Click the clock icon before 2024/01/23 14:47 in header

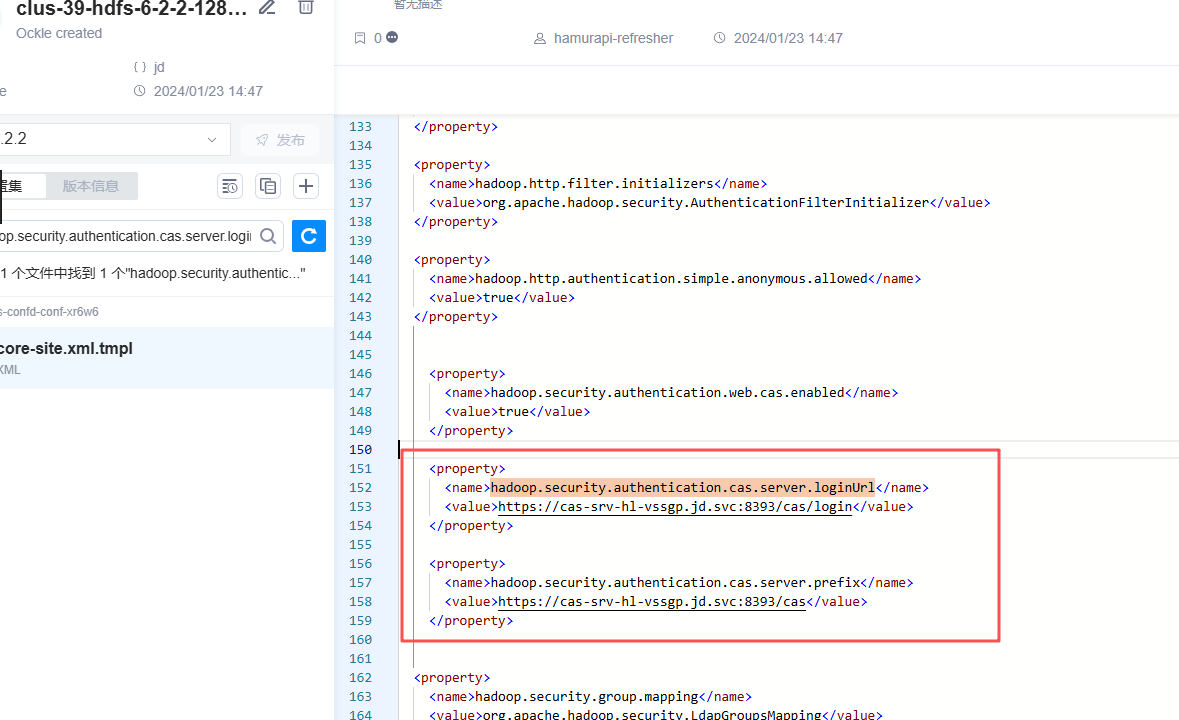[x=720, y=38]
